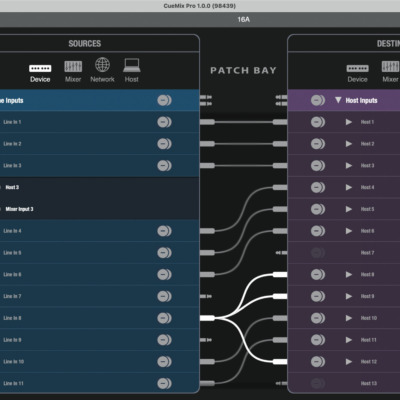
Task: Toggle the pair-link button for Host 10
Action: 318,318
